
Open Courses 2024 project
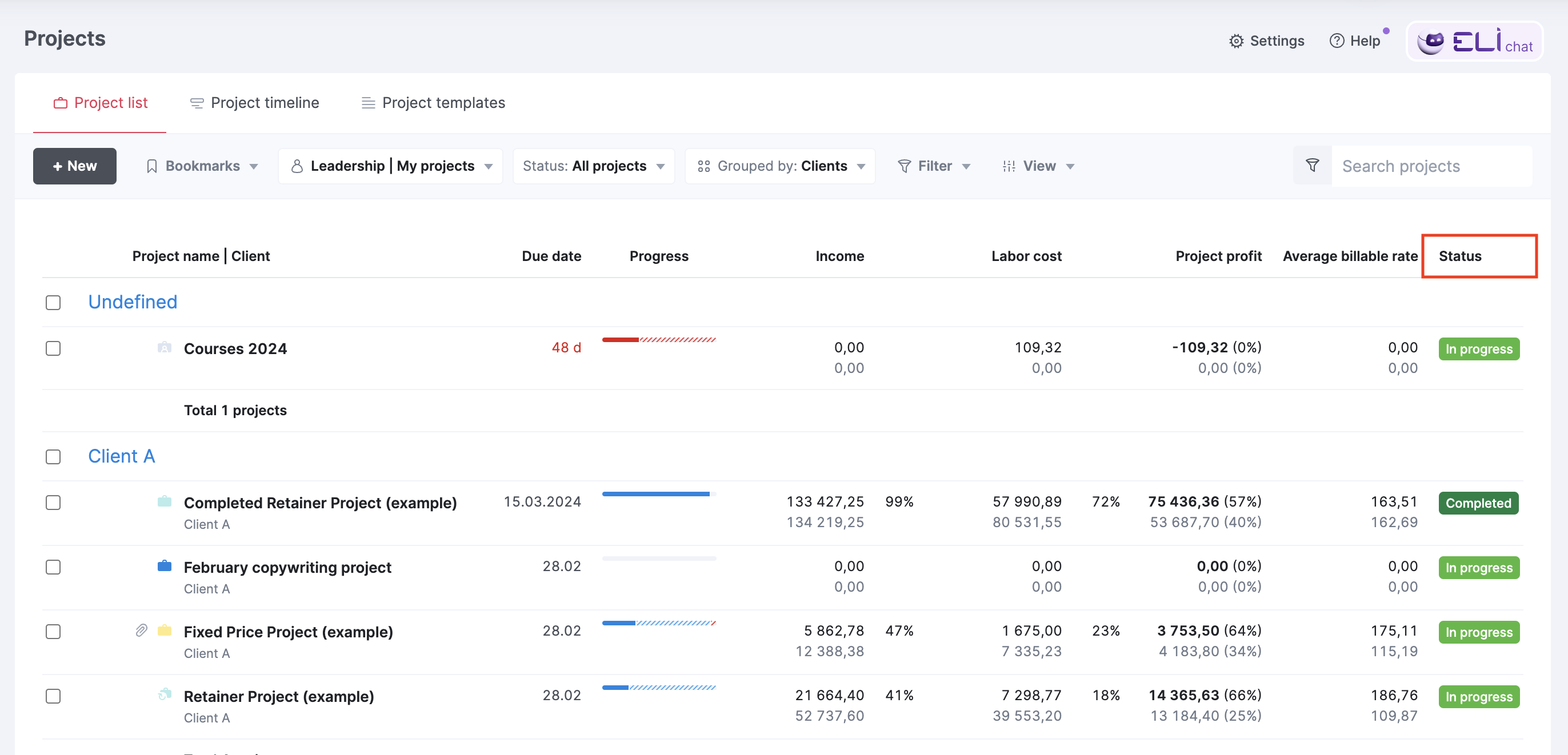tap(235, 348)
